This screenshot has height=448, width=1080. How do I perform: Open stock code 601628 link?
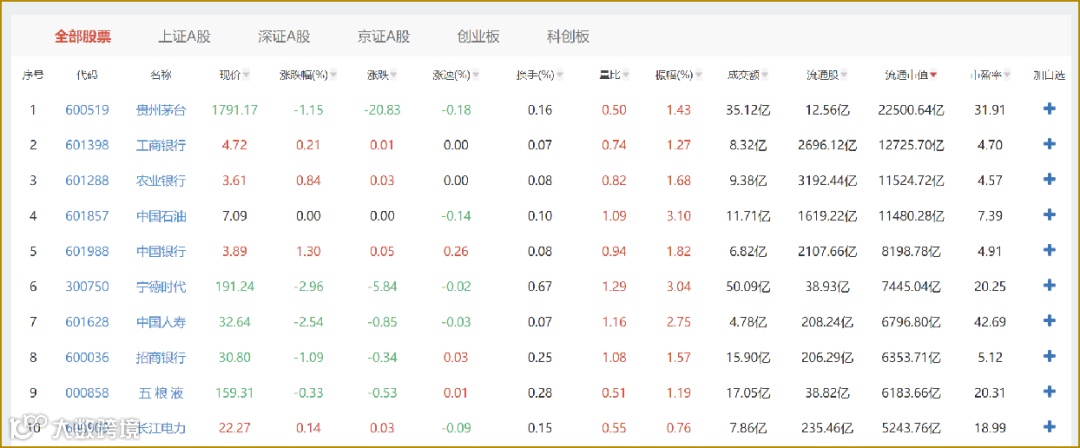[87, 322]
